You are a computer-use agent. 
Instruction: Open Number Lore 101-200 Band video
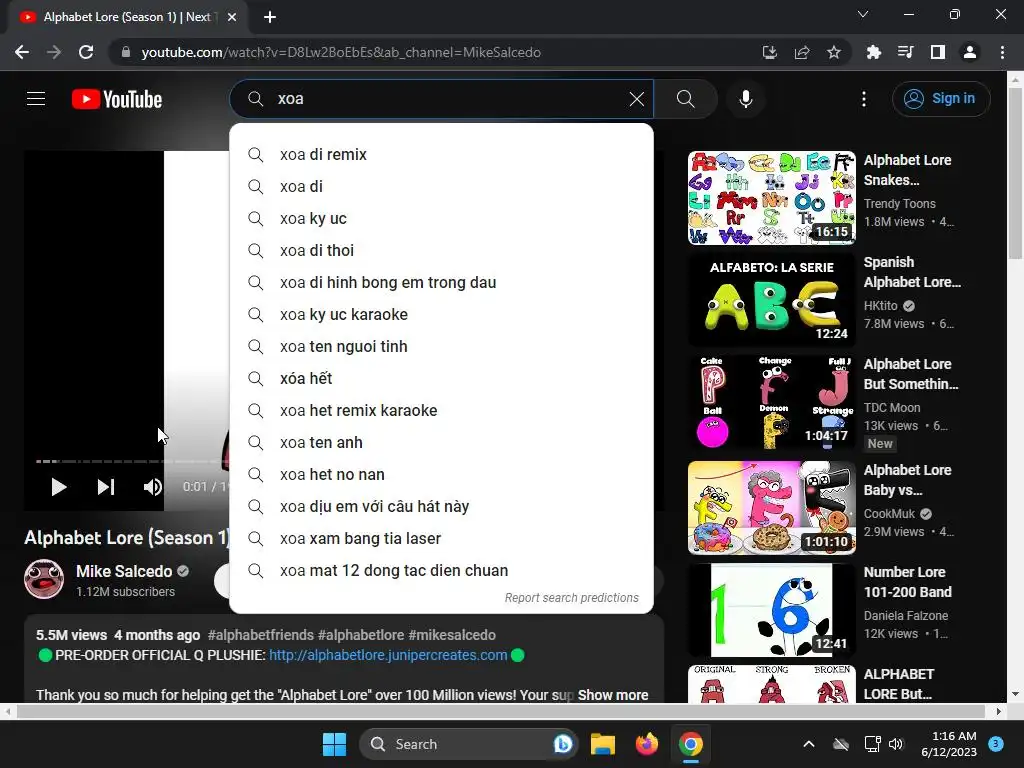point(771,610)
